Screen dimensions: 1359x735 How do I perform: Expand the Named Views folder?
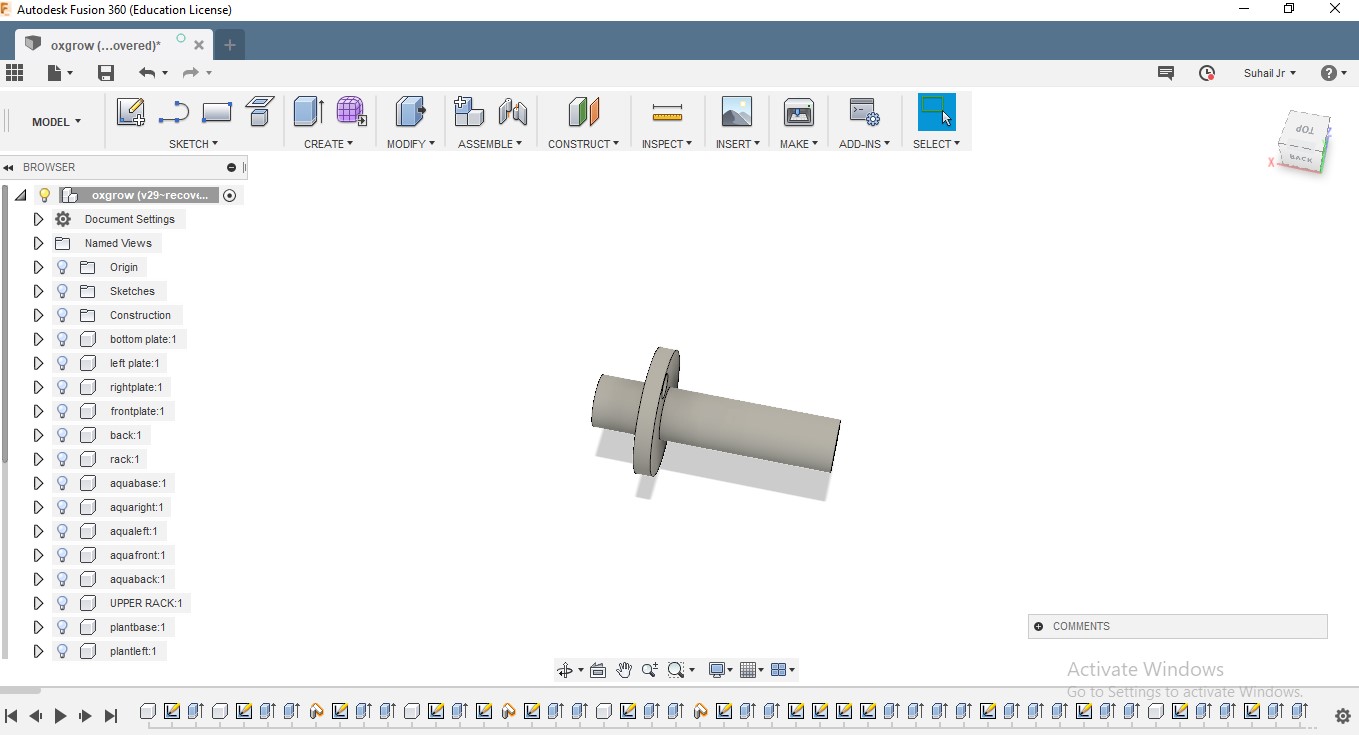(38, 243)
